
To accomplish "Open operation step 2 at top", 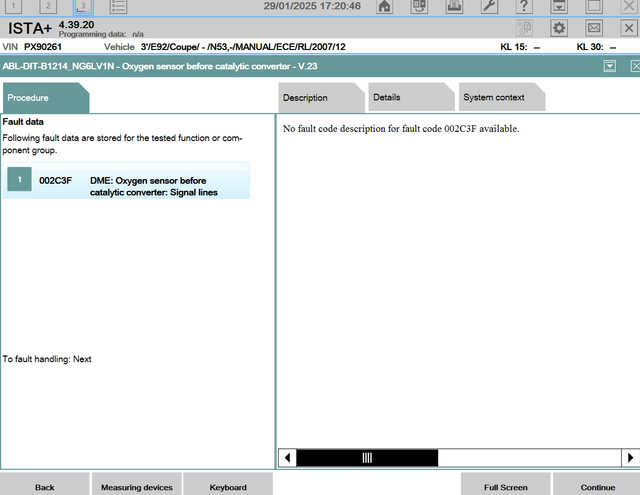I will pyautogui.click(x=48, y=6).
